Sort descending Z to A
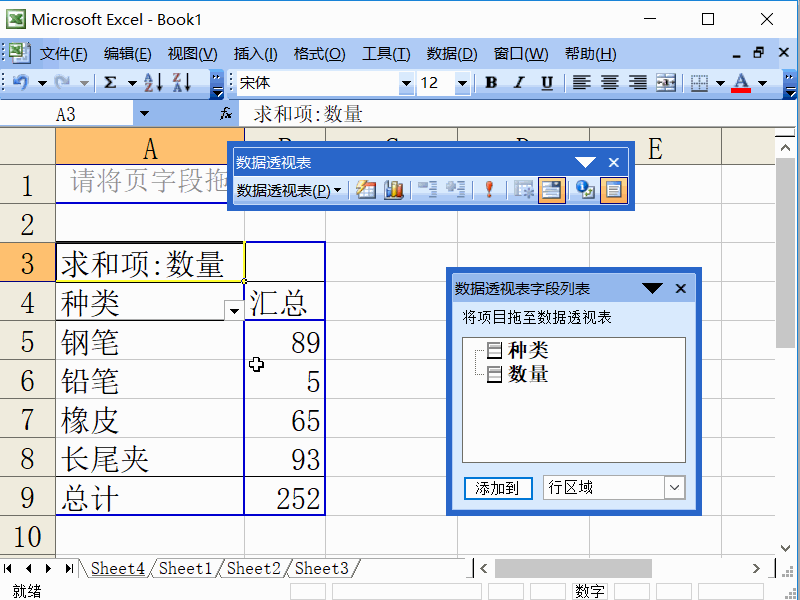The image size is (800, 600). click(182, 82)
